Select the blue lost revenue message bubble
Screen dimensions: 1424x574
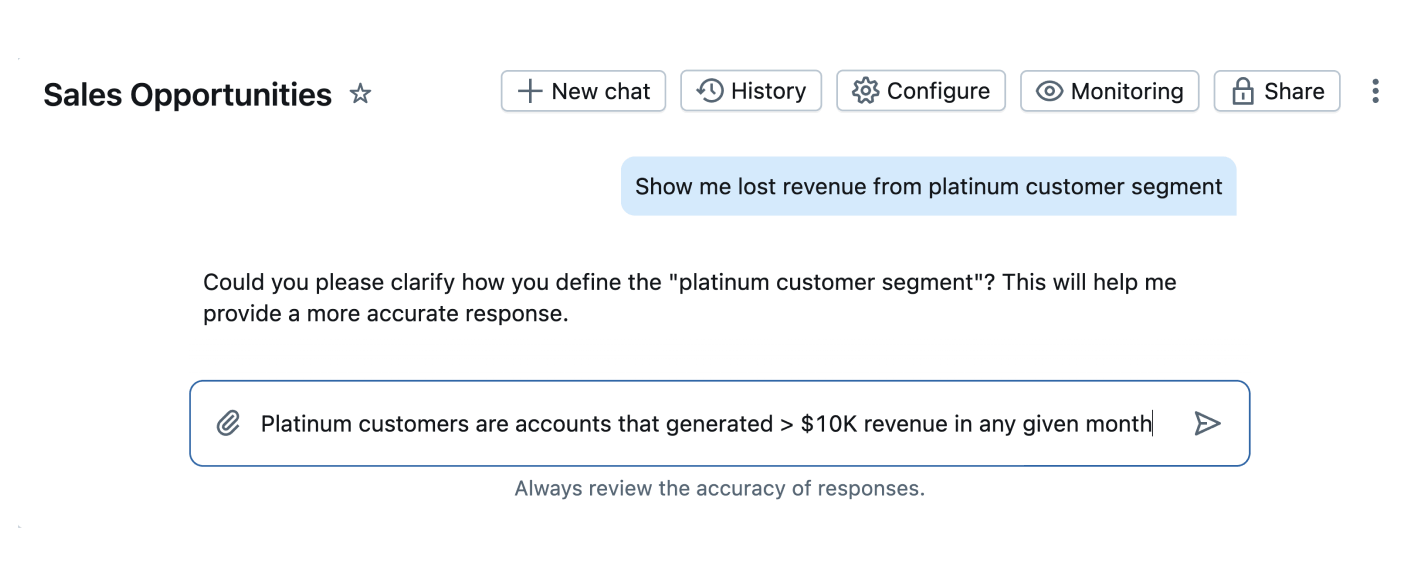pos(928,186)
